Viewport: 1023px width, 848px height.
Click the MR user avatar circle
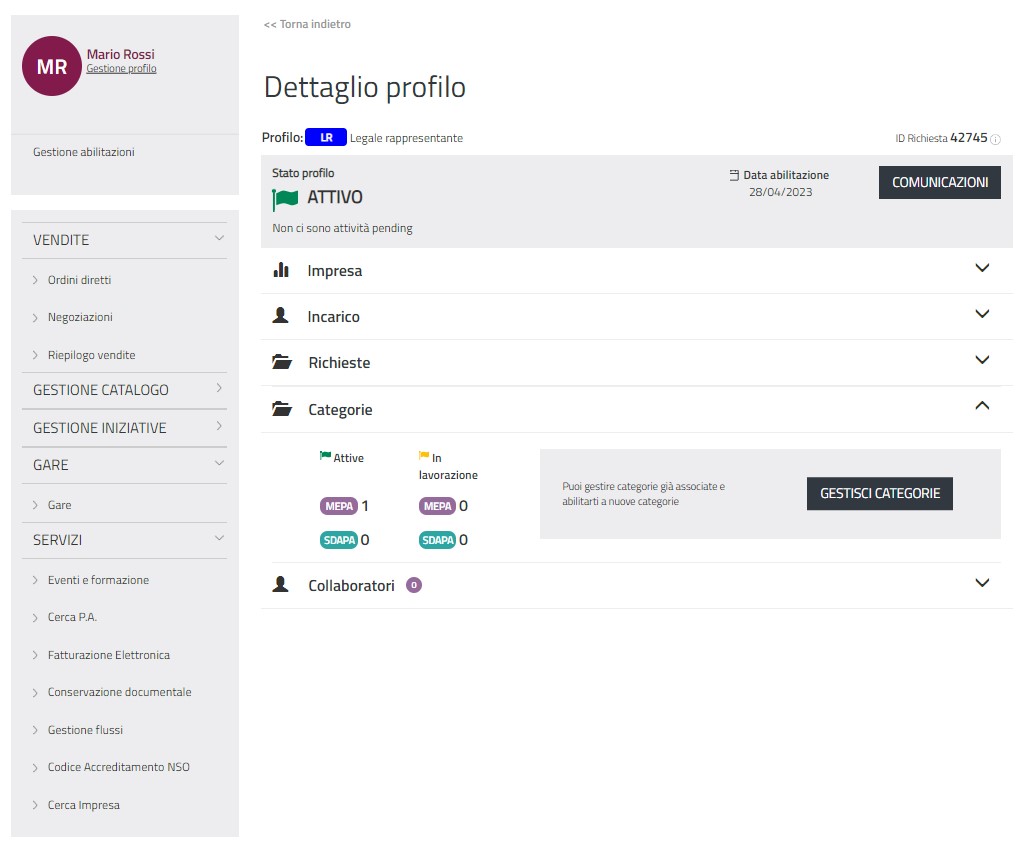(52, 66)
